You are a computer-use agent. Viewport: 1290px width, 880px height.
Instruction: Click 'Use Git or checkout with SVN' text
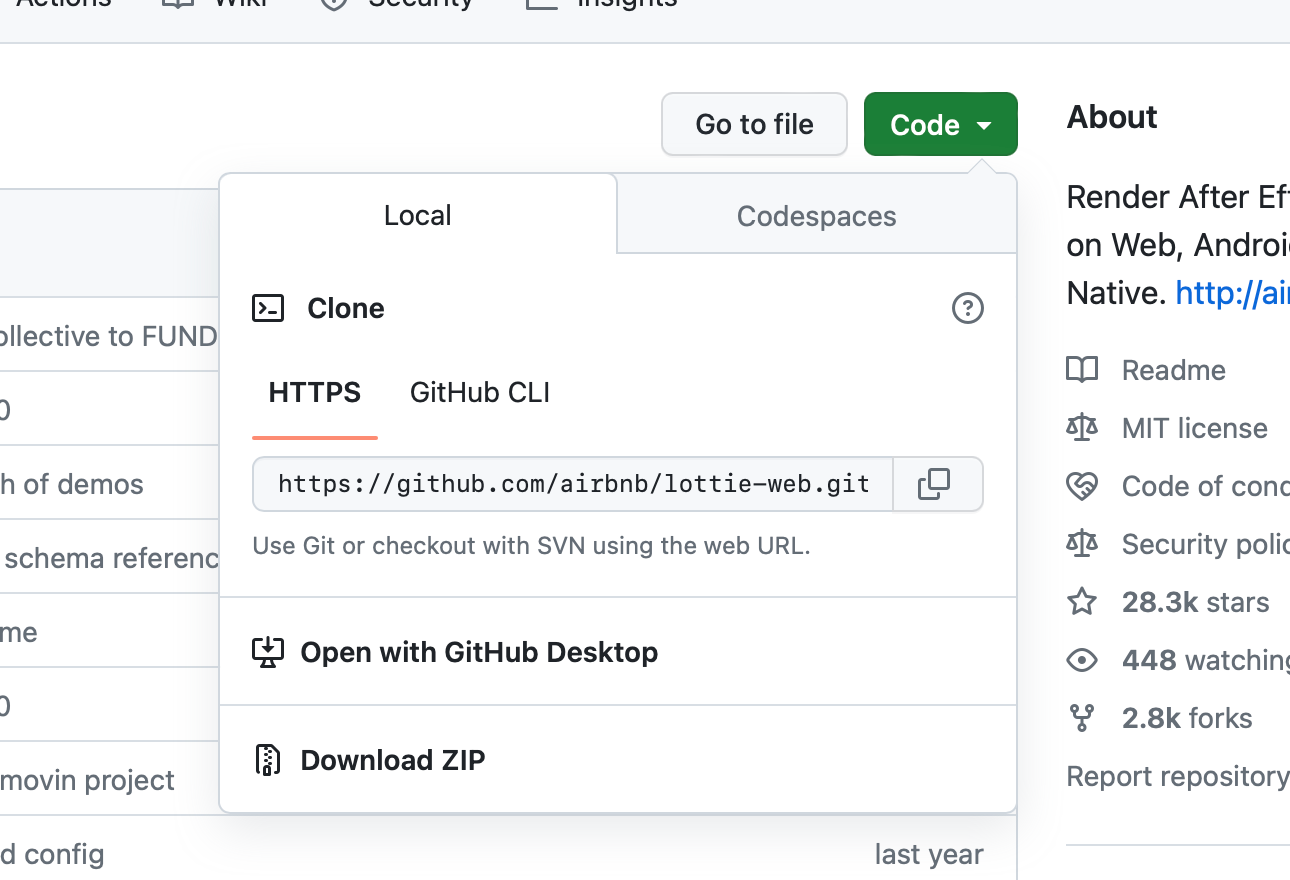coord(531,546)
